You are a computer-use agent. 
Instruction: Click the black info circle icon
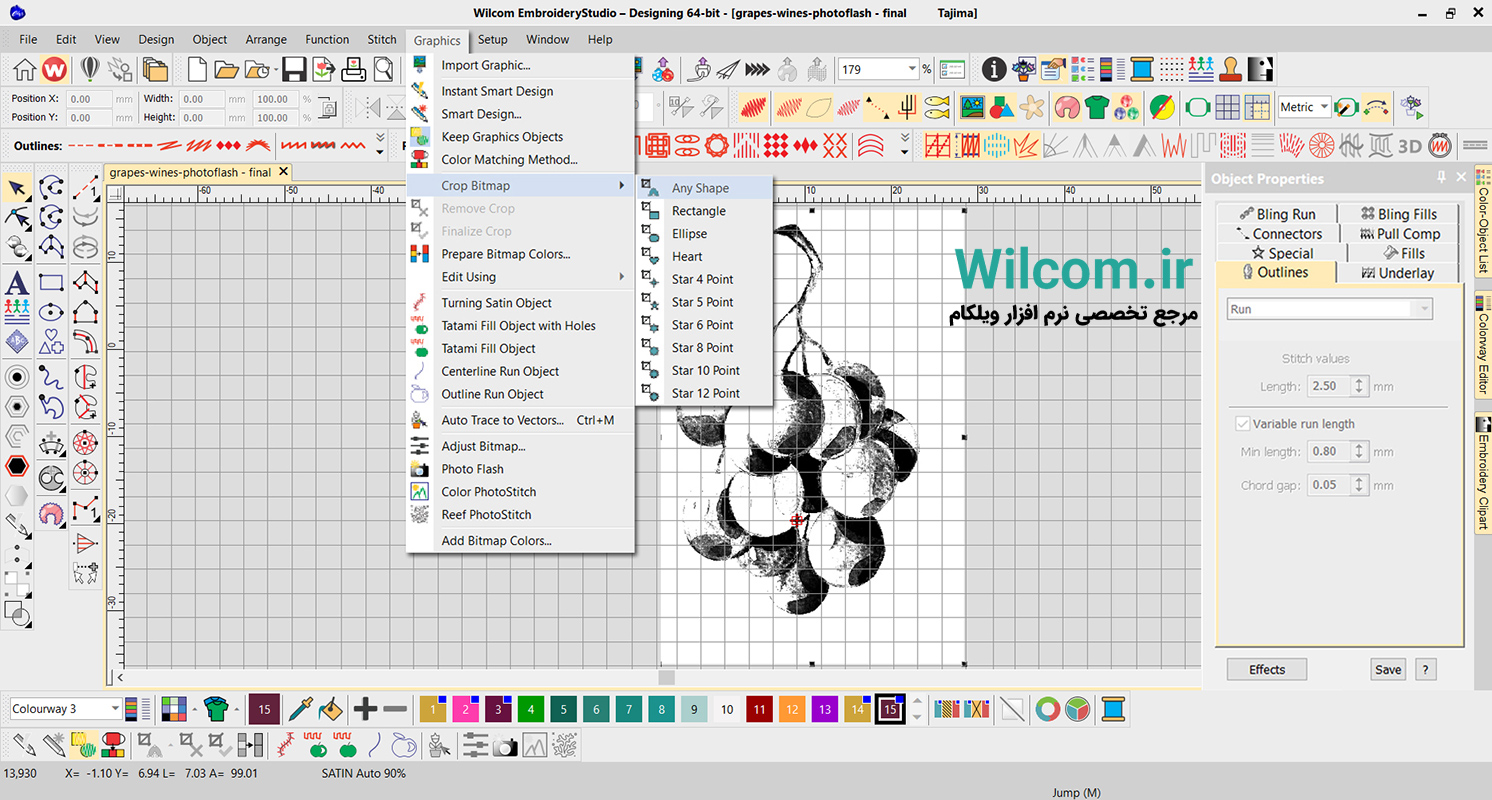point(994,69)
